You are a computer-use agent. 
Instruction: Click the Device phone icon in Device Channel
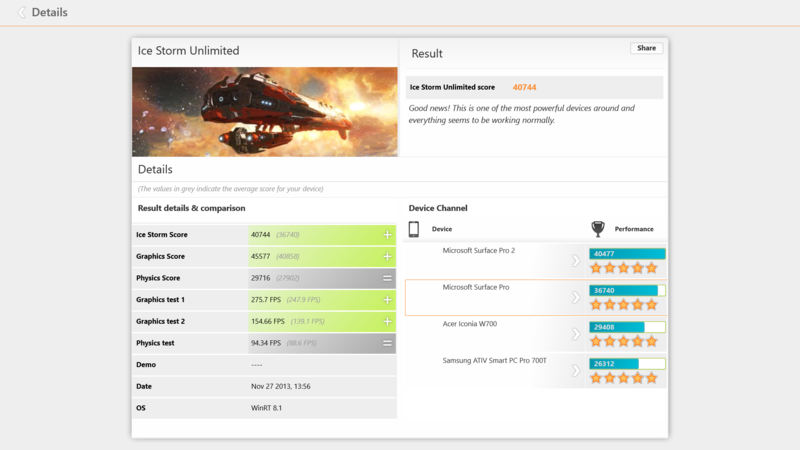pos(414,229)
